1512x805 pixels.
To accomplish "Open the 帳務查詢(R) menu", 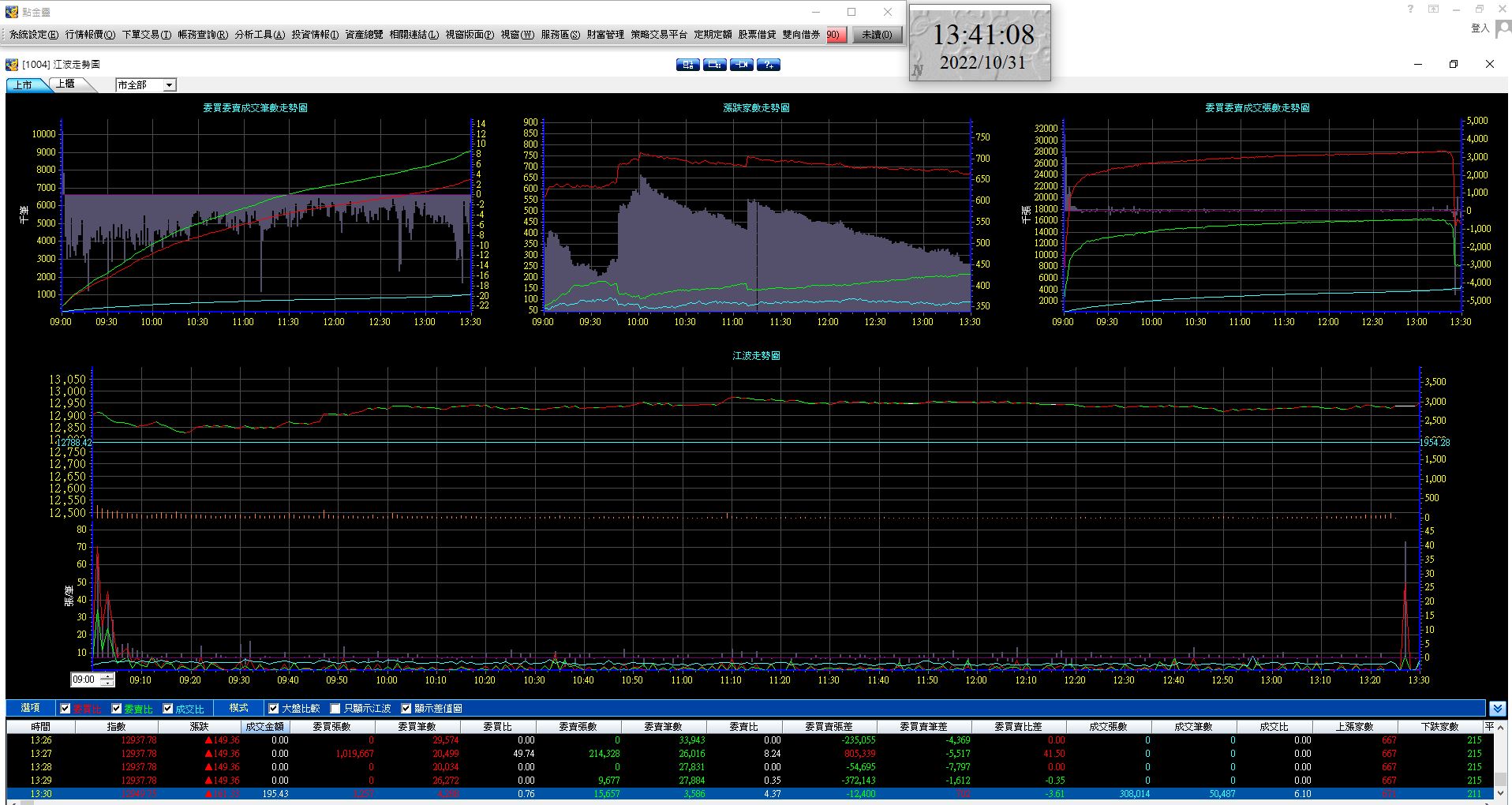I will click(x=203, y=35).
